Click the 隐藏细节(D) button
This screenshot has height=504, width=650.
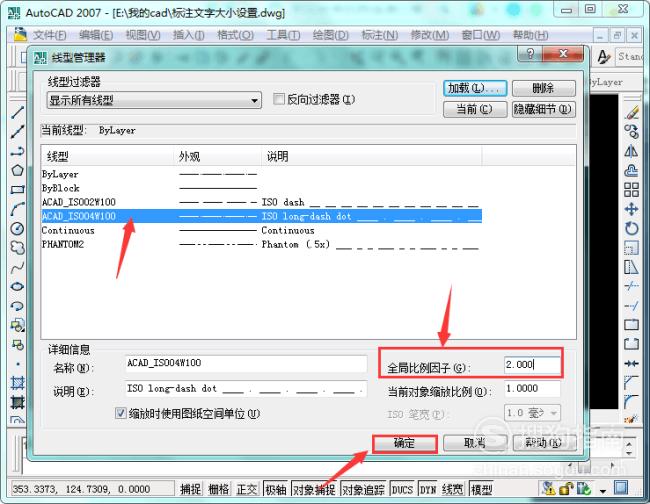pos(544,109)
